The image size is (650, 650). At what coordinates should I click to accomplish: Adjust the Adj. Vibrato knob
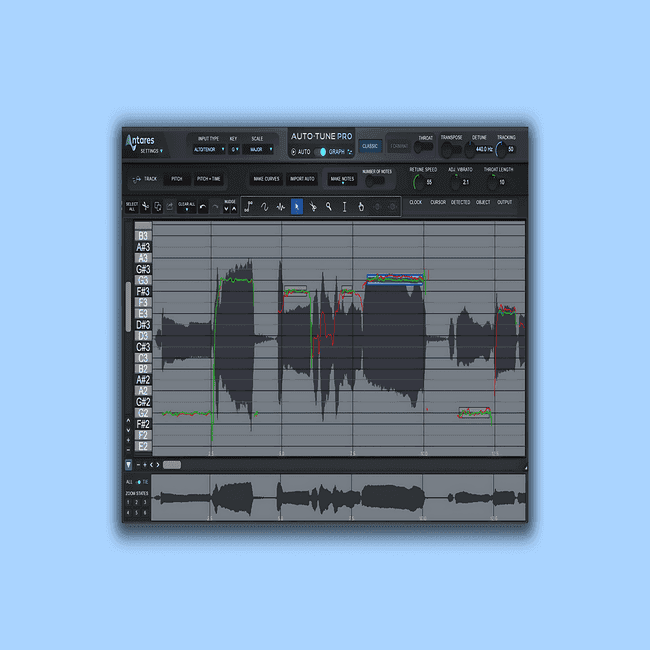[x=455, y=182]
